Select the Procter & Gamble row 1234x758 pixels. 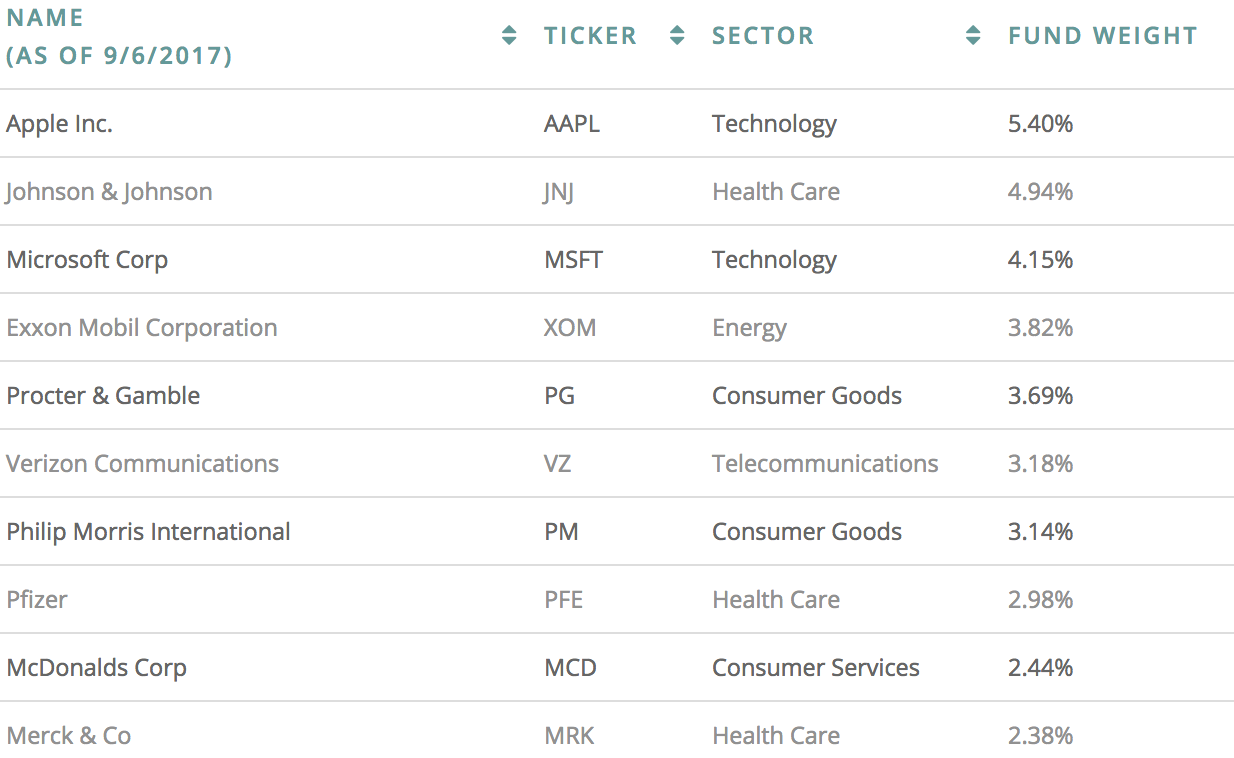point(617,396)
